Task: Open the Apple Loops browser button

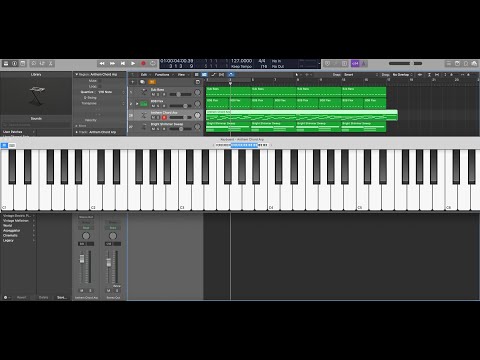Action: click(466, 63)
